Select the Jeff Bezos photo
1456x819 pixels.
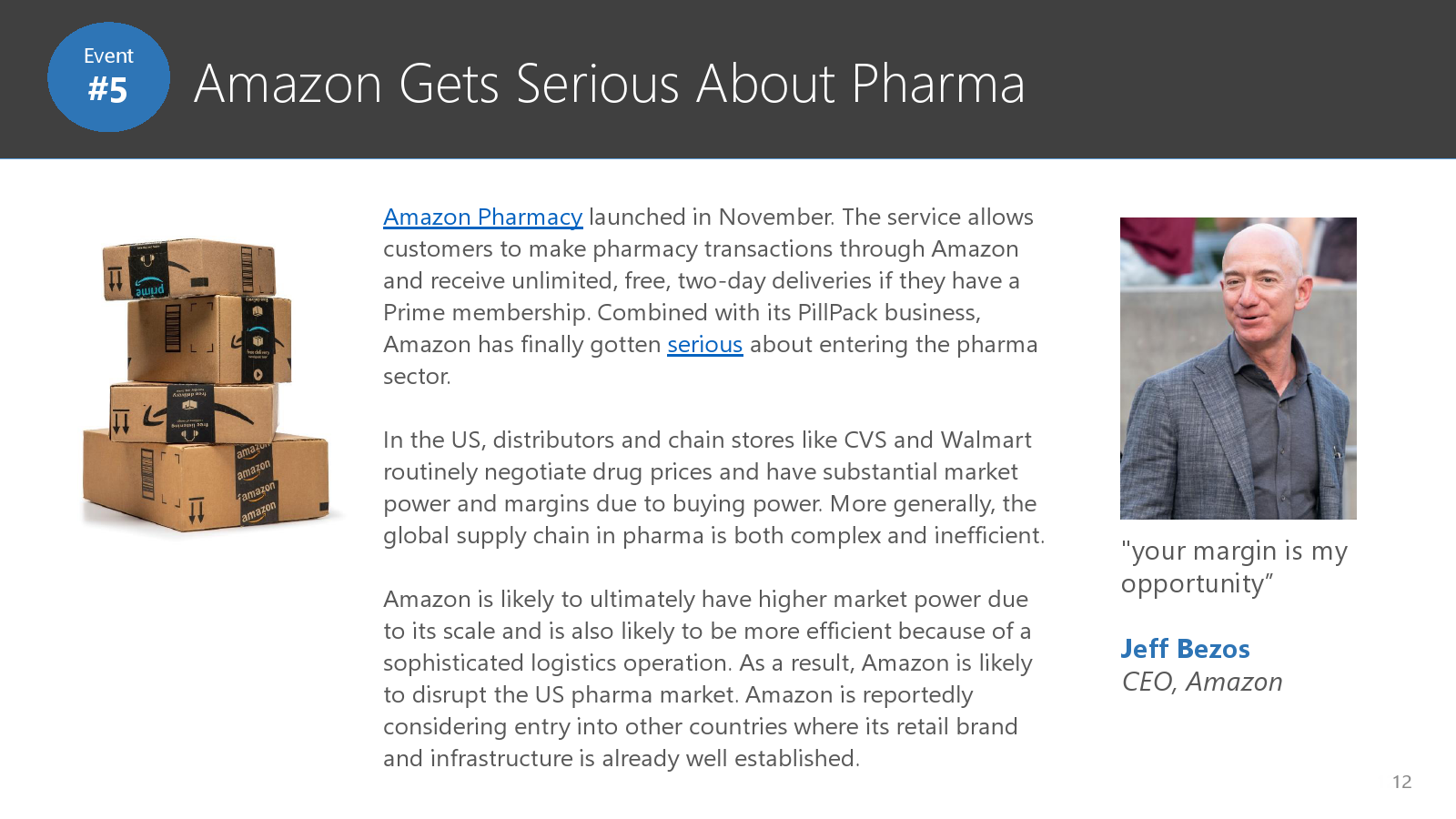click(x=1238, y=368)
